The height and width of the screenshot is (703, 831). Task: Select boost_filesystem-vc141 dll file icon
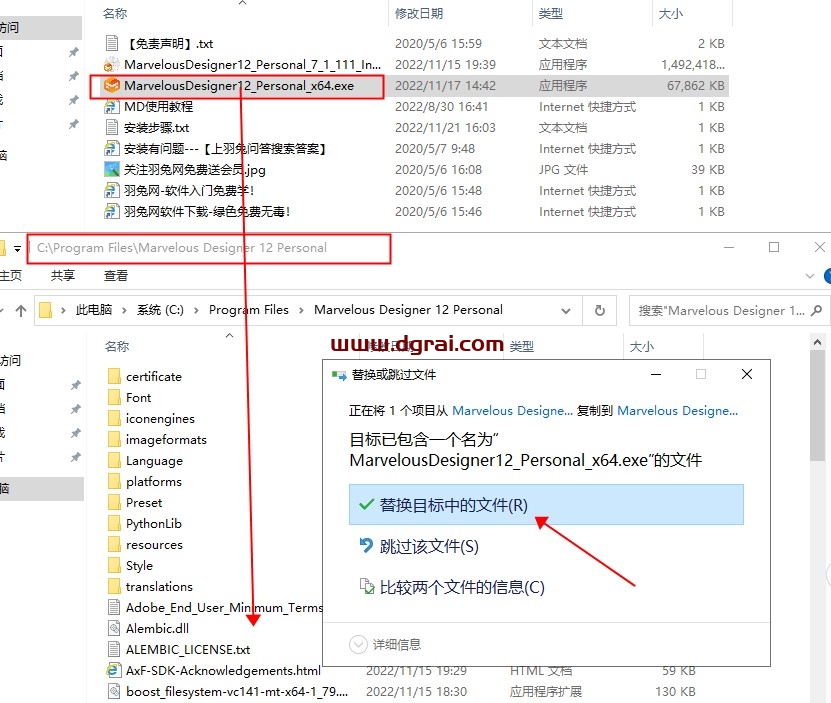coord(114,691)
